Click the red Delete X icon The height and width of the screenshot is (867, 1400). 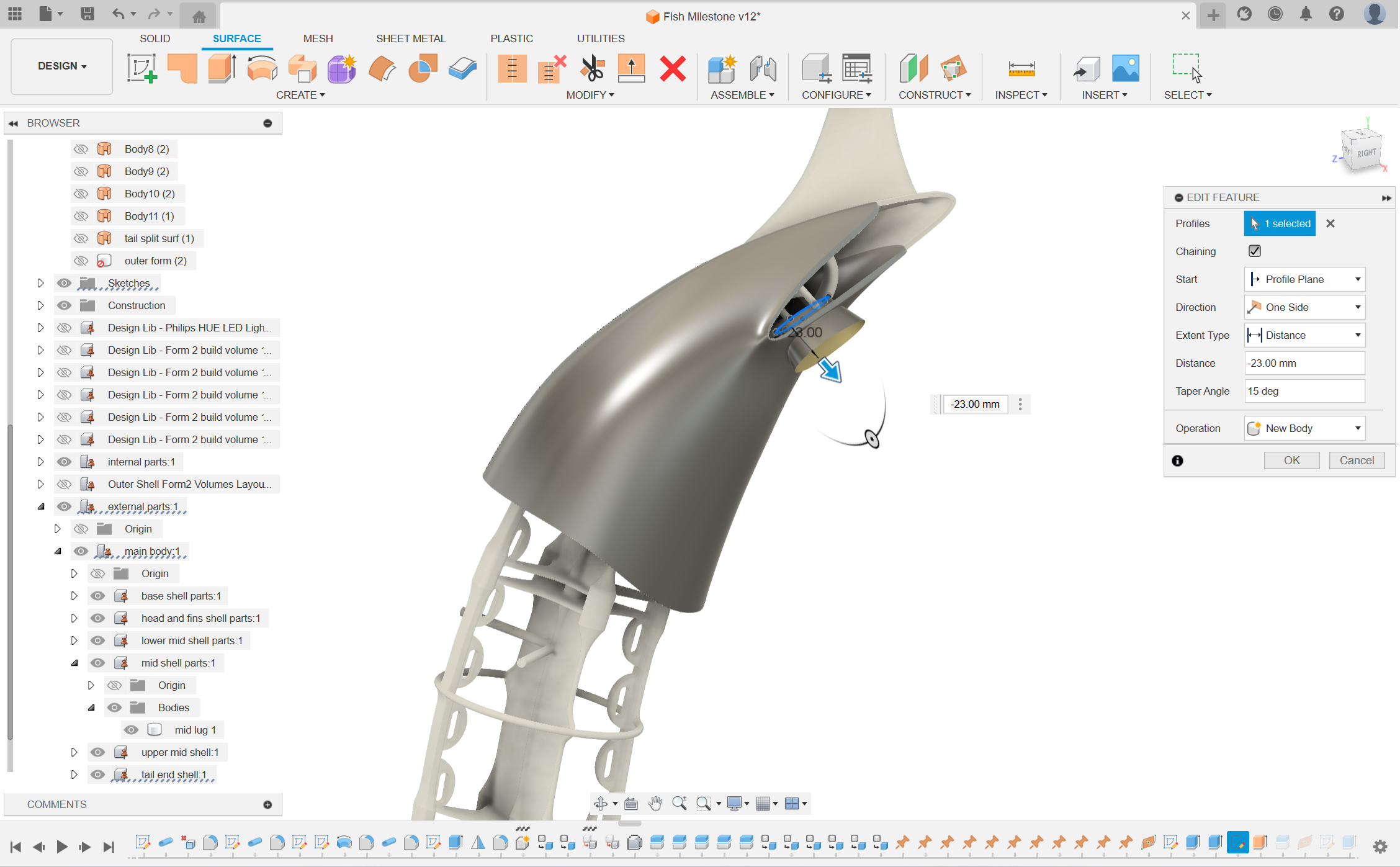pyautogui.click(x=673, y=68)
